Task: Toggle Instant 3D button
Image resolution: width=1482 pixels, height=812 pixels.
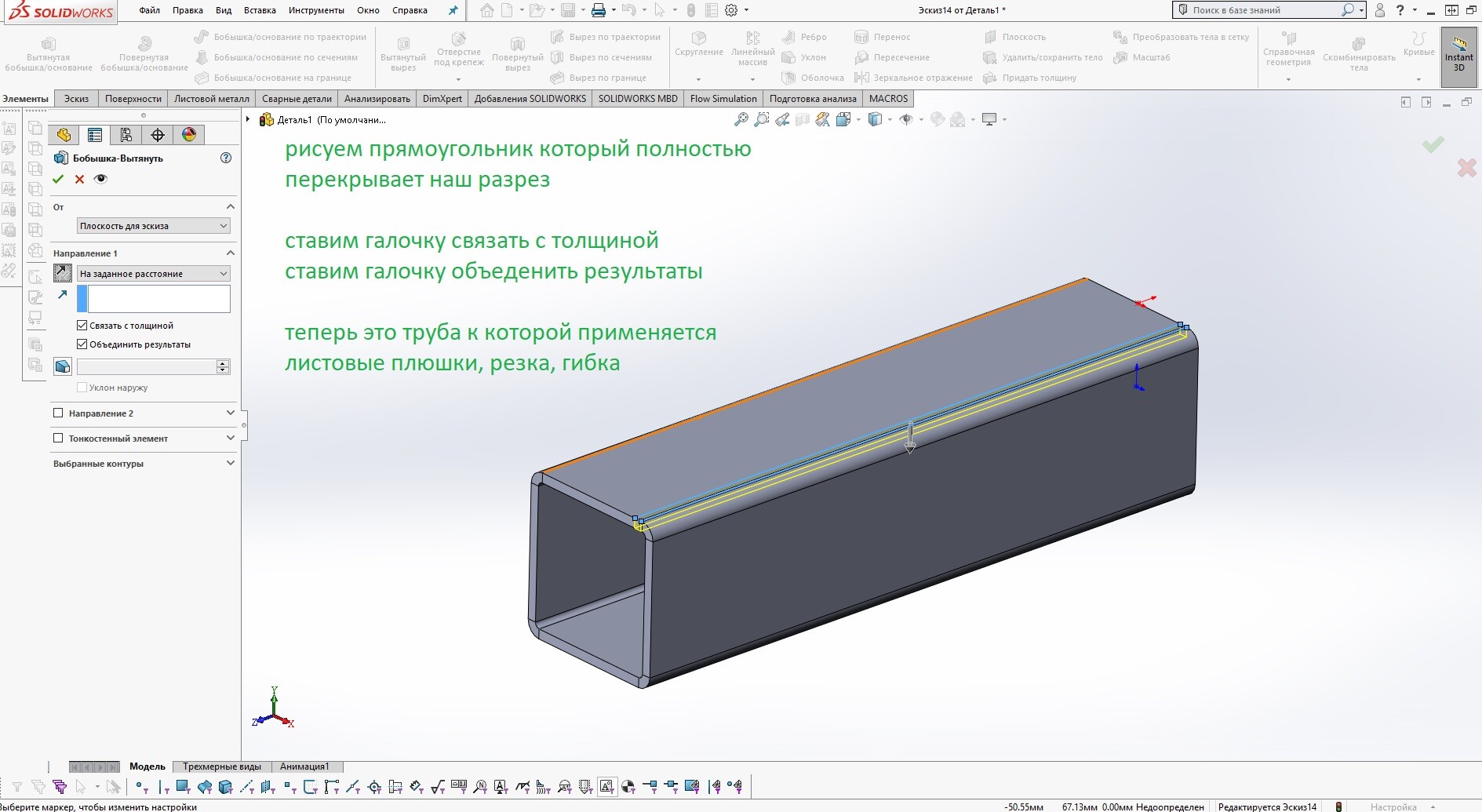Action: coord(1458,56)
